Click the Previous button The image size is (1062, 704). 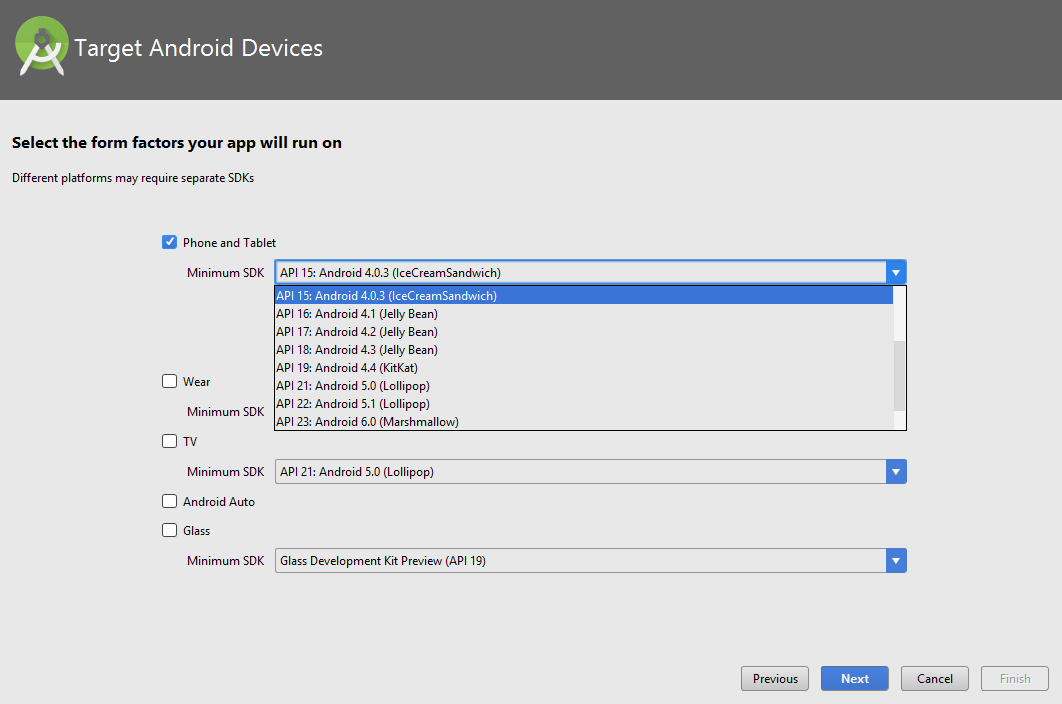click(x=775, y=678)
